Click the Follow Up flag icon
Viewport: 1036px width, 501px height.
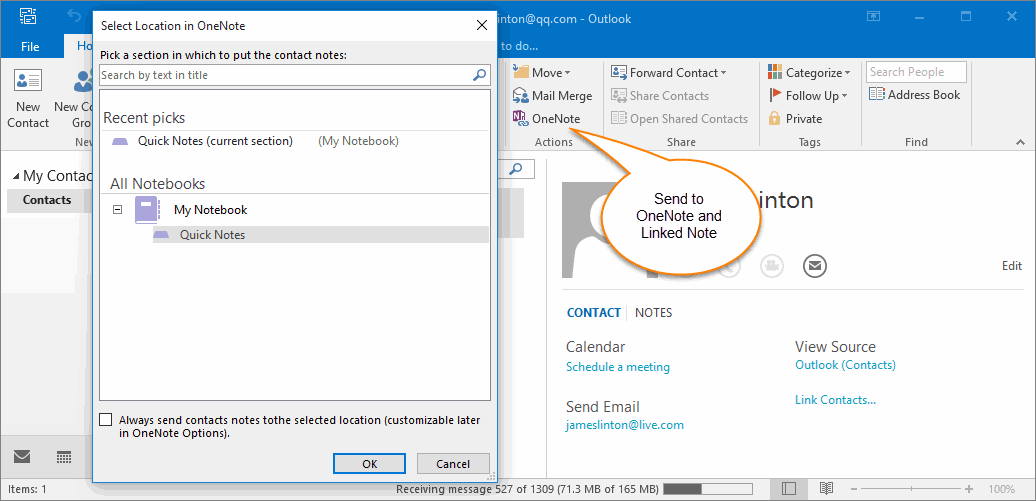pyautogui.click(x=775, y=96)
